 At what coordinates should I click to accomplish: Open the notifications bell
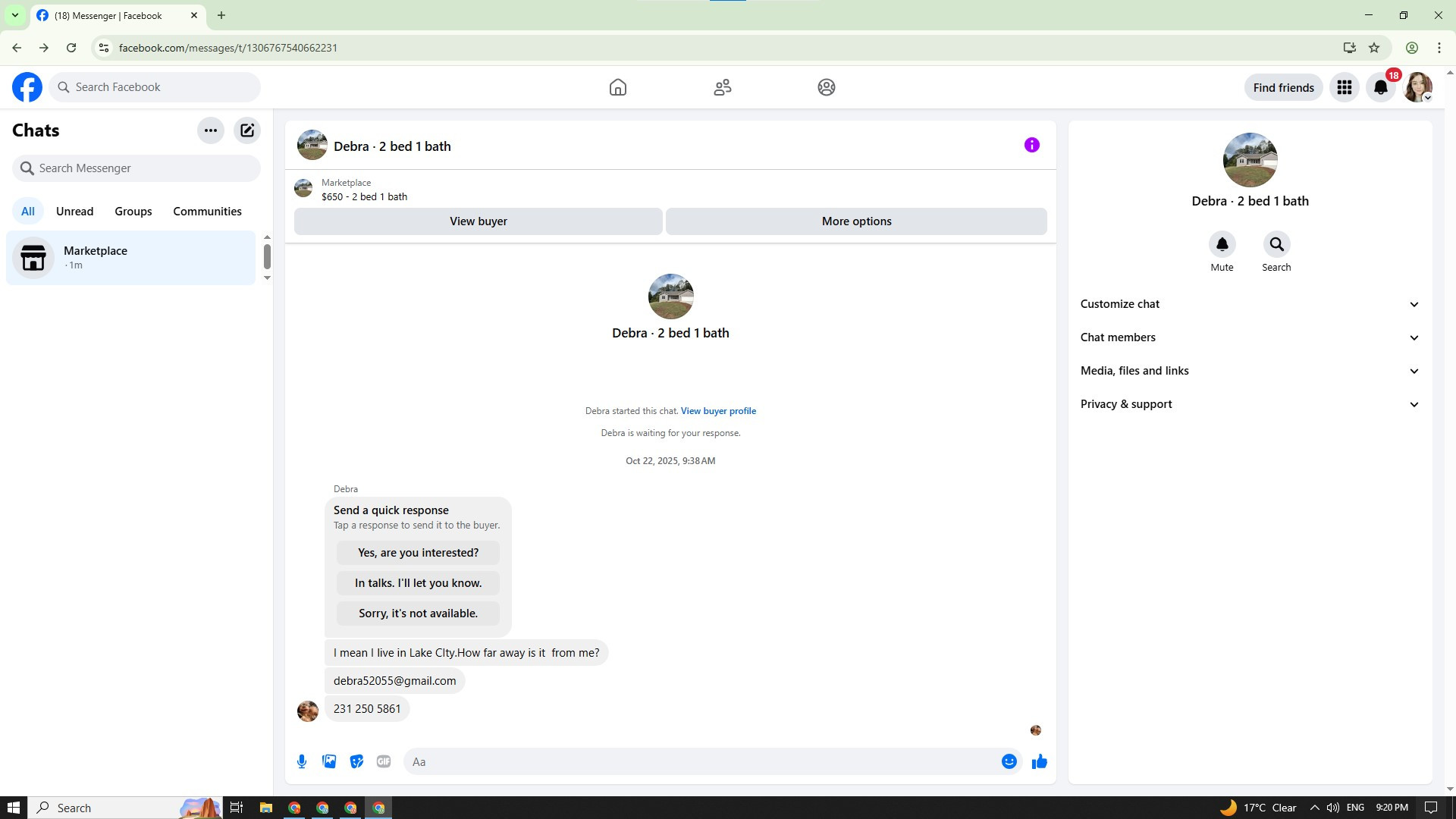tap(1381, 87)
